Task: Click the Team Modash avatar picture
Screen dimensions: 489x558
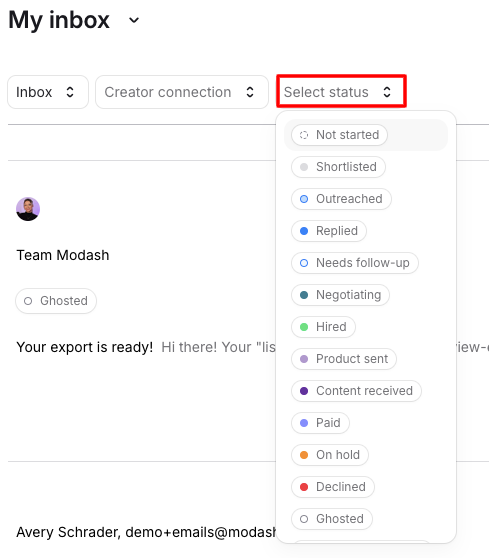Action: (28, 209)
